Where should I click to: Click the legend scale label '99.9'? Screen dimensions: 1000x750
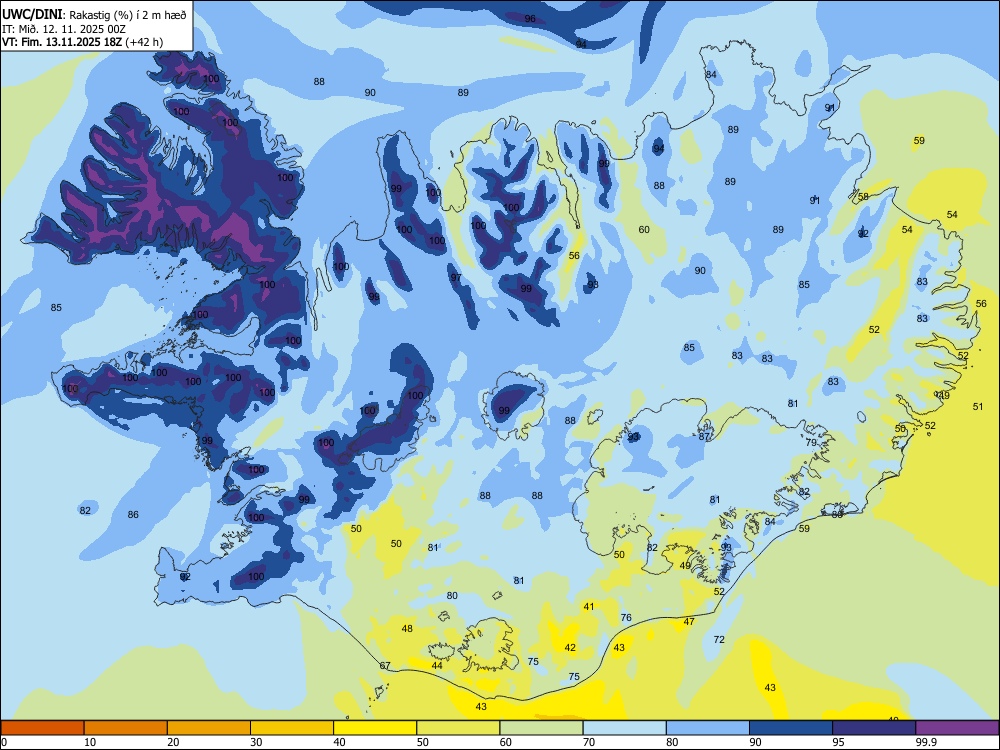click(926, 742)
